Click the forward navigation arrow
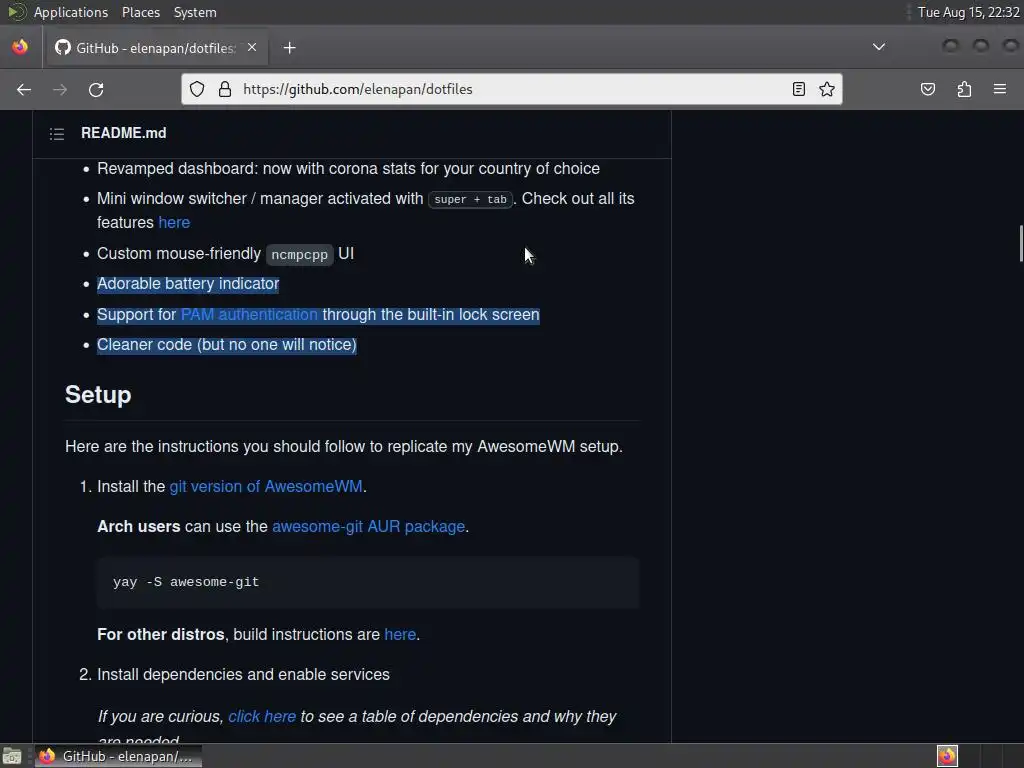This screenshot has width=1024, height=768. click(59, 89)
